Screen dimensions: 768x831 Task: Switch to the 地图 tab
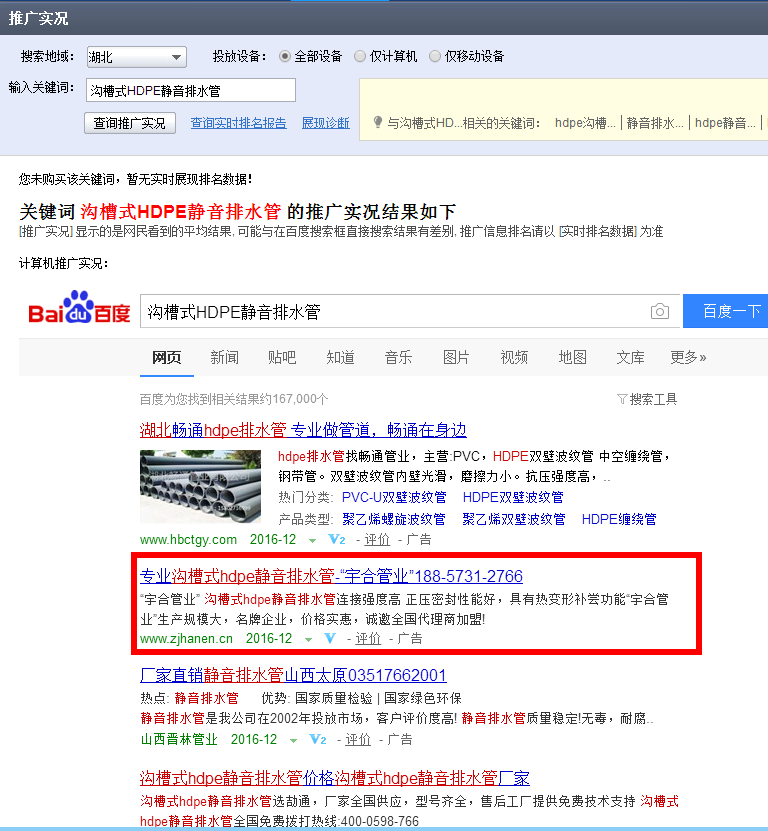pos(572,357)
